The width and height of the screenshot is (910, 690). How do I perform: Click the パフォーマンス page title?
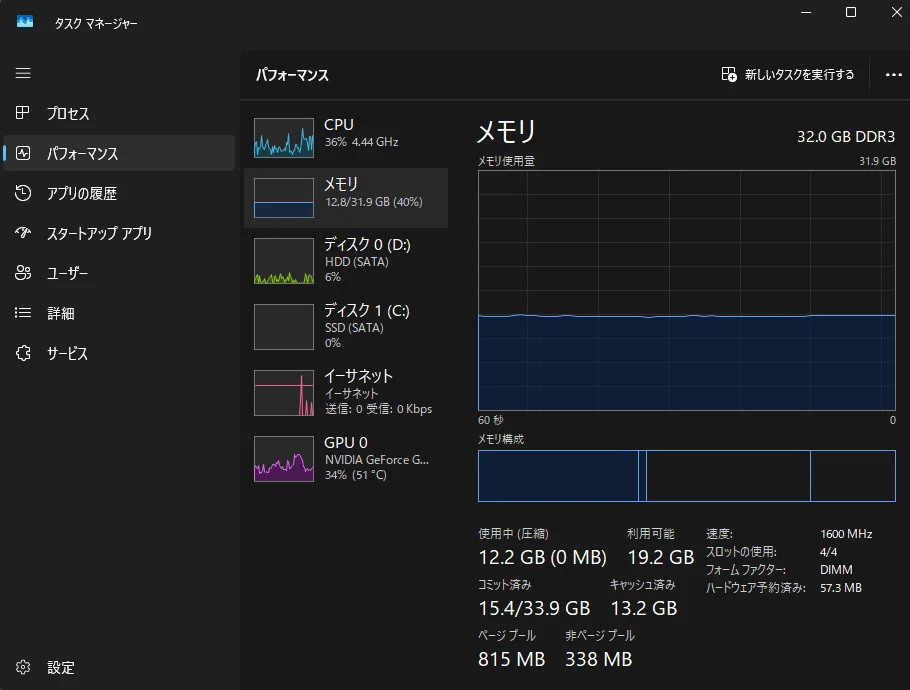click(292, 75)
